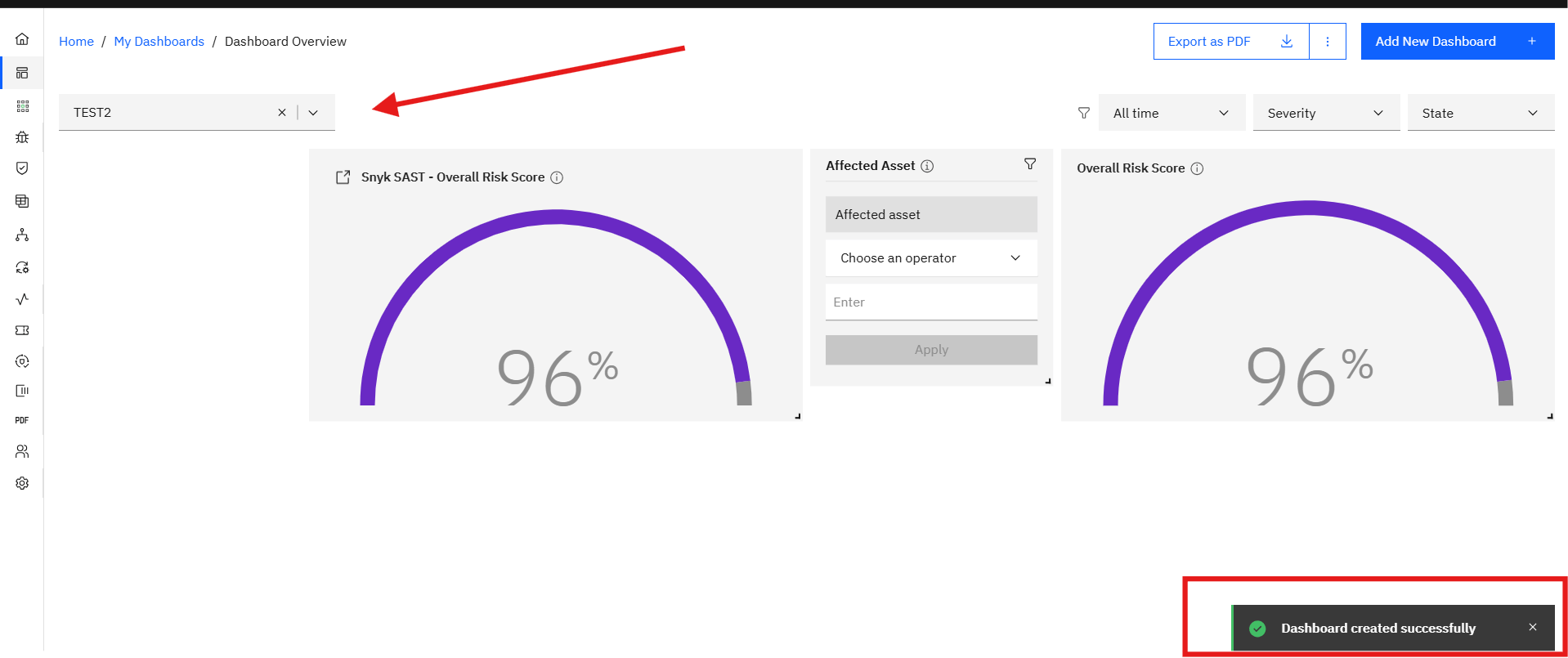Open the shield checkmark sidebar icon
The image size is (1568, 658).
[22, 168]
